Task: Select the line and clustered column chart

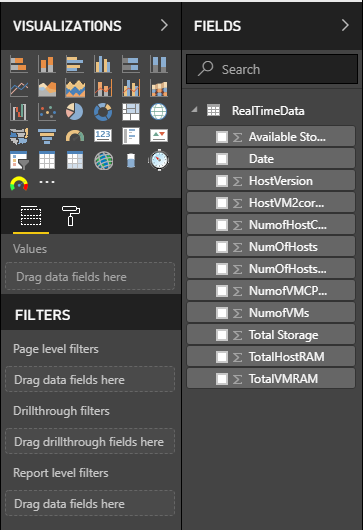Action: [131, 88]
